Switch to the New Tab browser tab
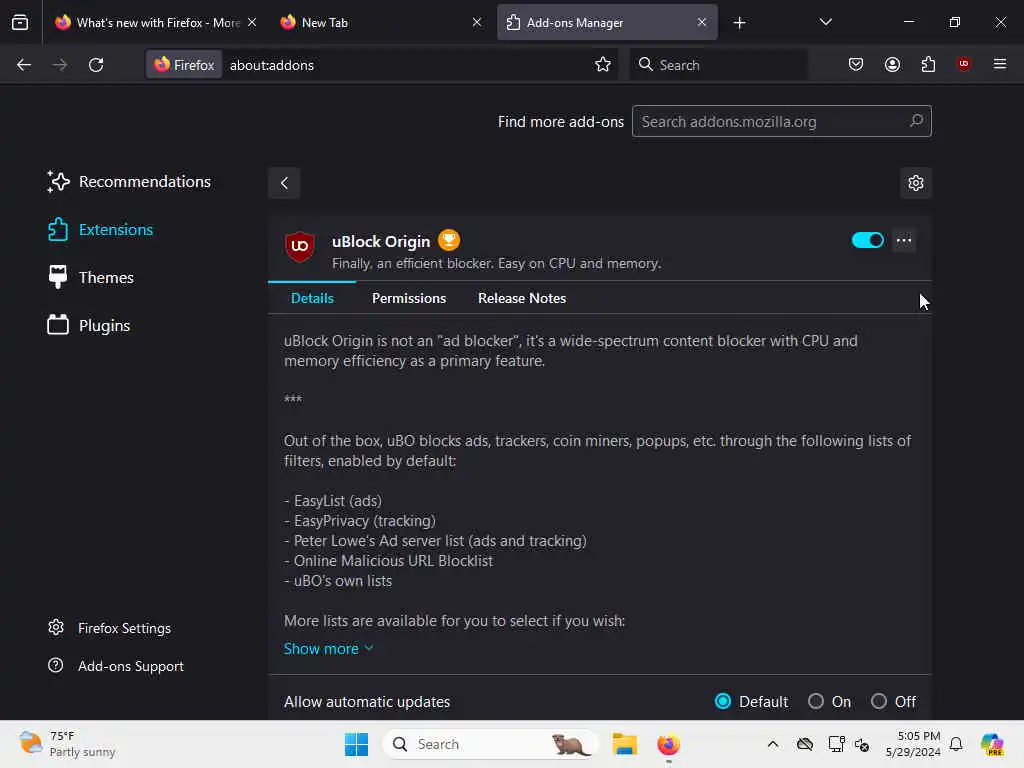The image size is (1024, 768). click(x=380, y=23)
